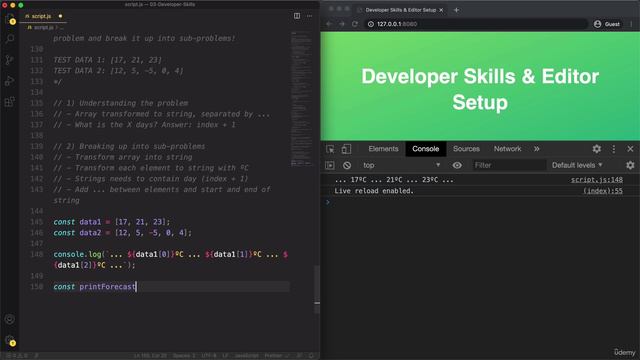Switch to the Elements tab in DevTools

click(383, 149)
